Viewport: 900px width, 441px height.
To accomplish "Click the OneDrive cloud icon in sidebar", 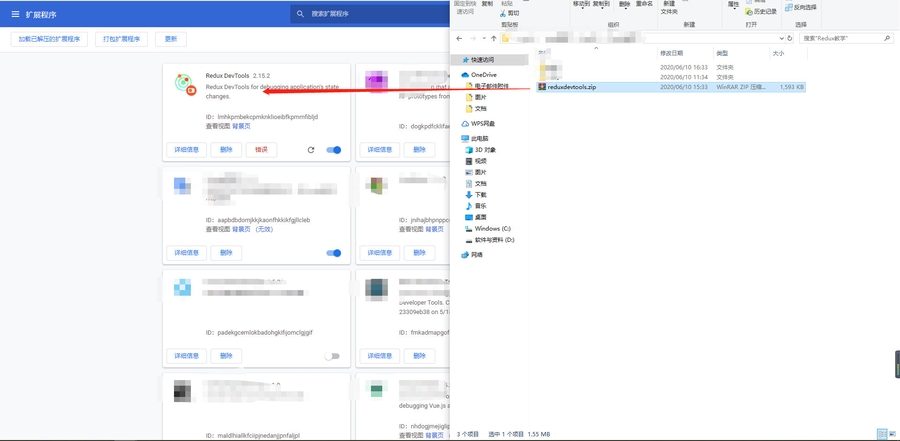I will point(465,75).
